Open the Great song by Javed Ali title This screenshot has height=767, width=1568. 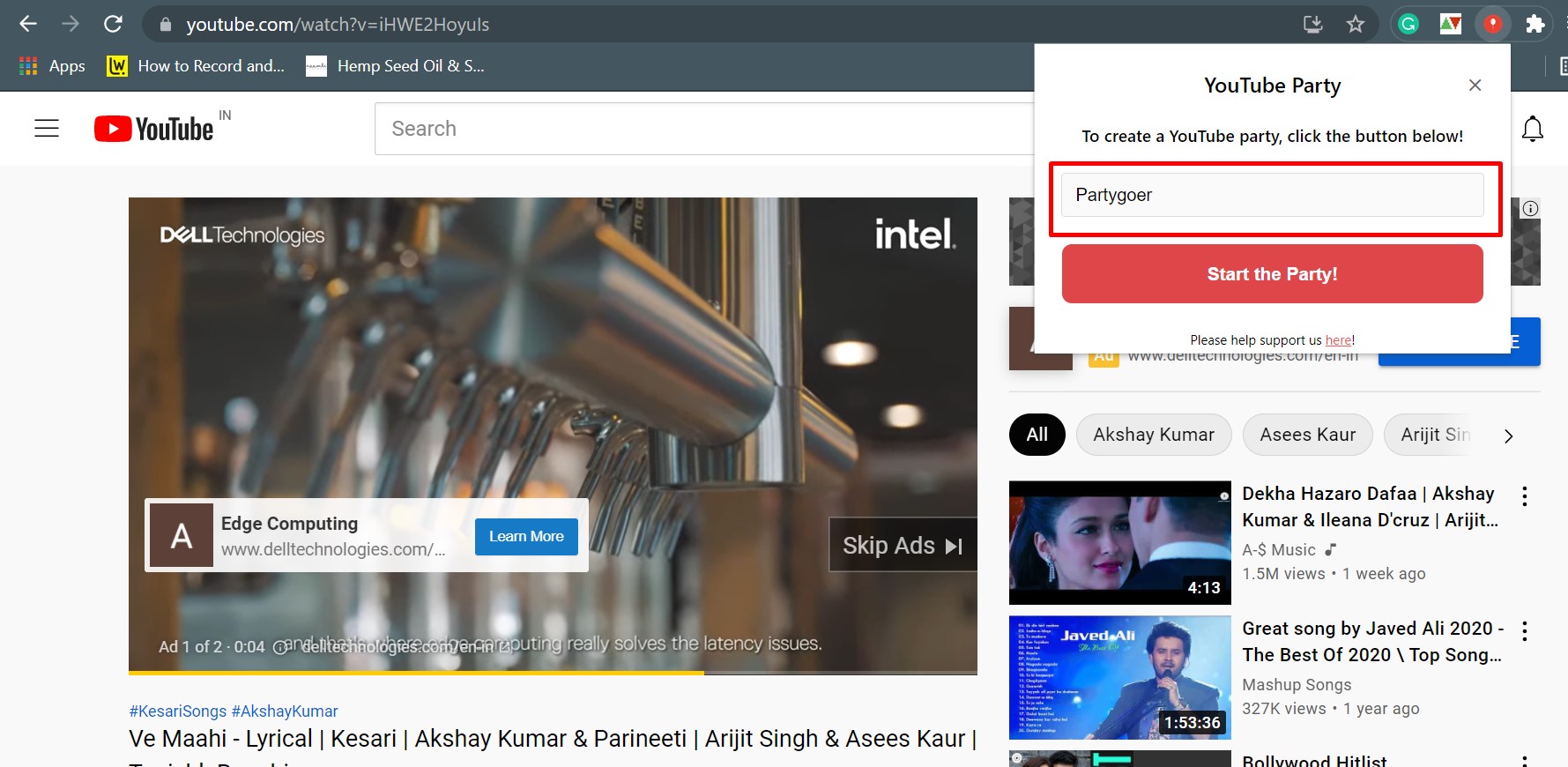[1373, 642]
